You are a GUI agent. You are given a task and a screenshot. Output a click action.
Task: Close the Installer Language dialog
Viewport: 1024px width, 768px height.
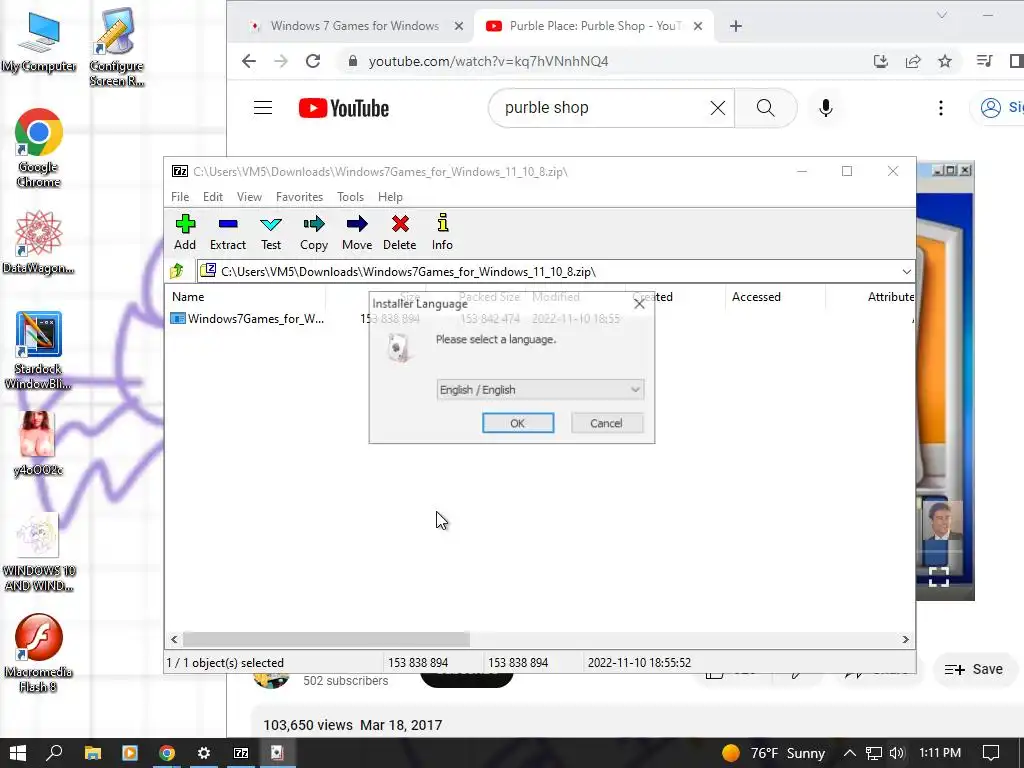coord(639,304)
